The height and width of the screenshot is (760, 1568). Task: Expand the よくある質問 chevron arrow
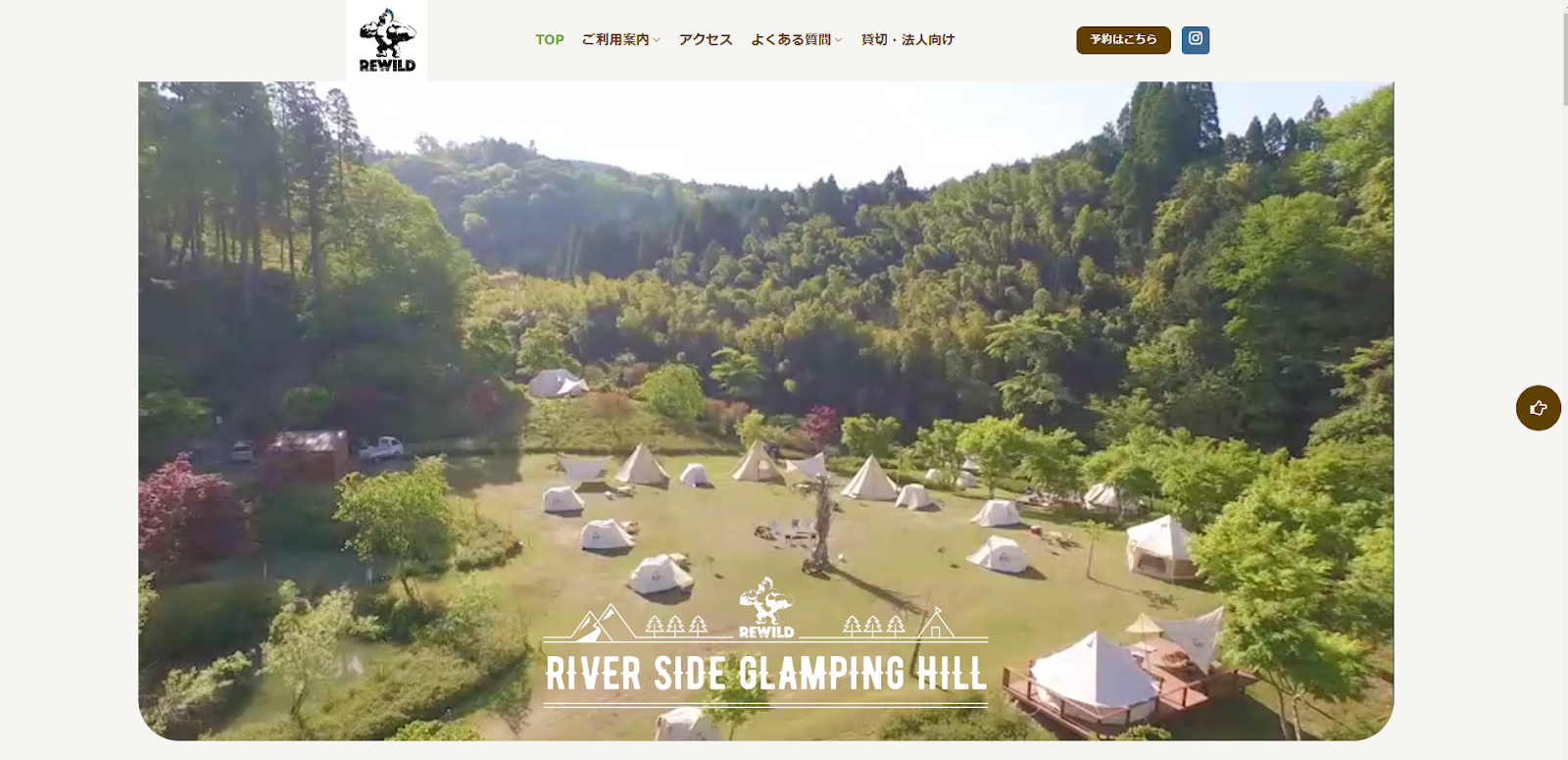point(838,40)
